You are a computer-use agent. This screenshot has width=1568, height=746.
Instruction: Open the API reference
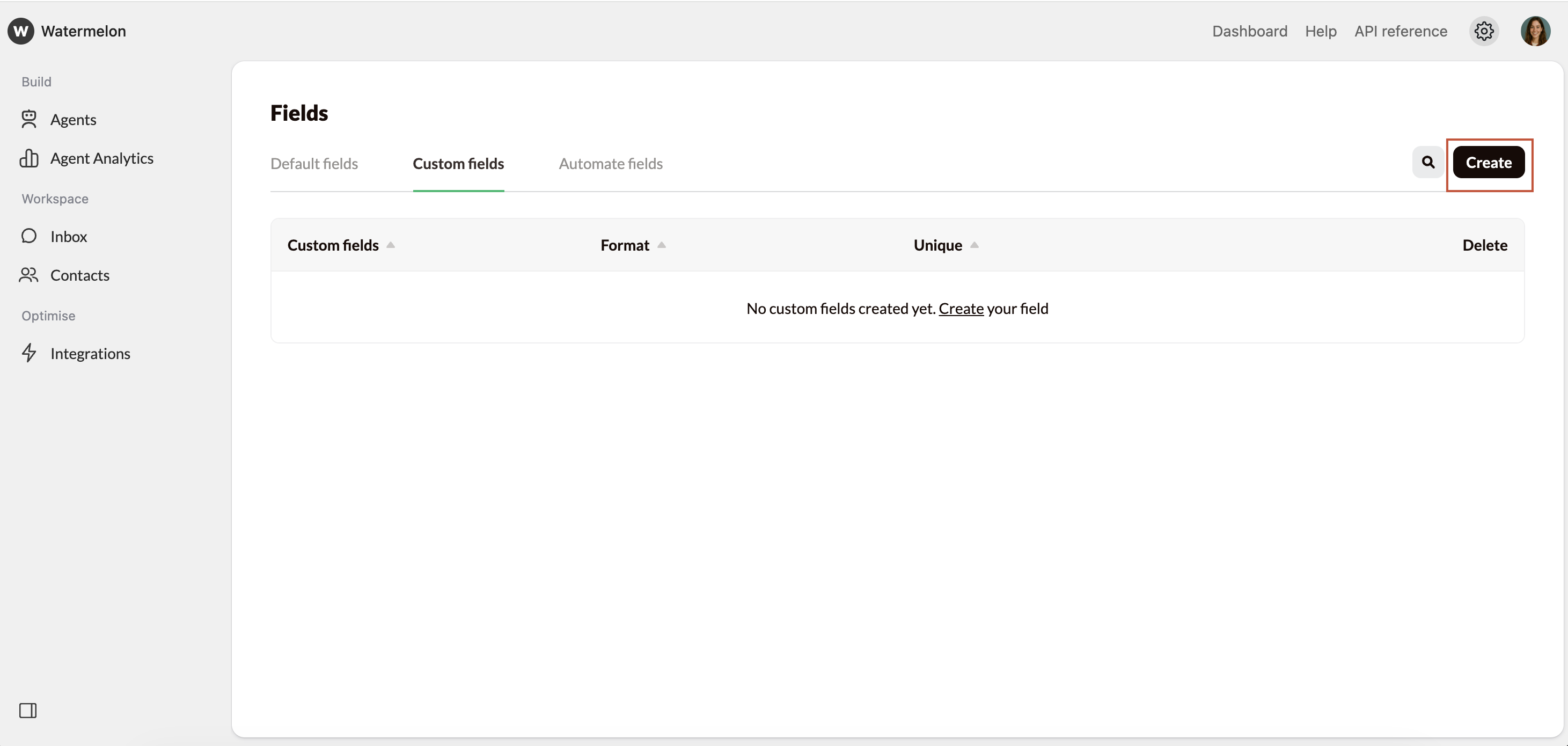tap(1401, 31)
